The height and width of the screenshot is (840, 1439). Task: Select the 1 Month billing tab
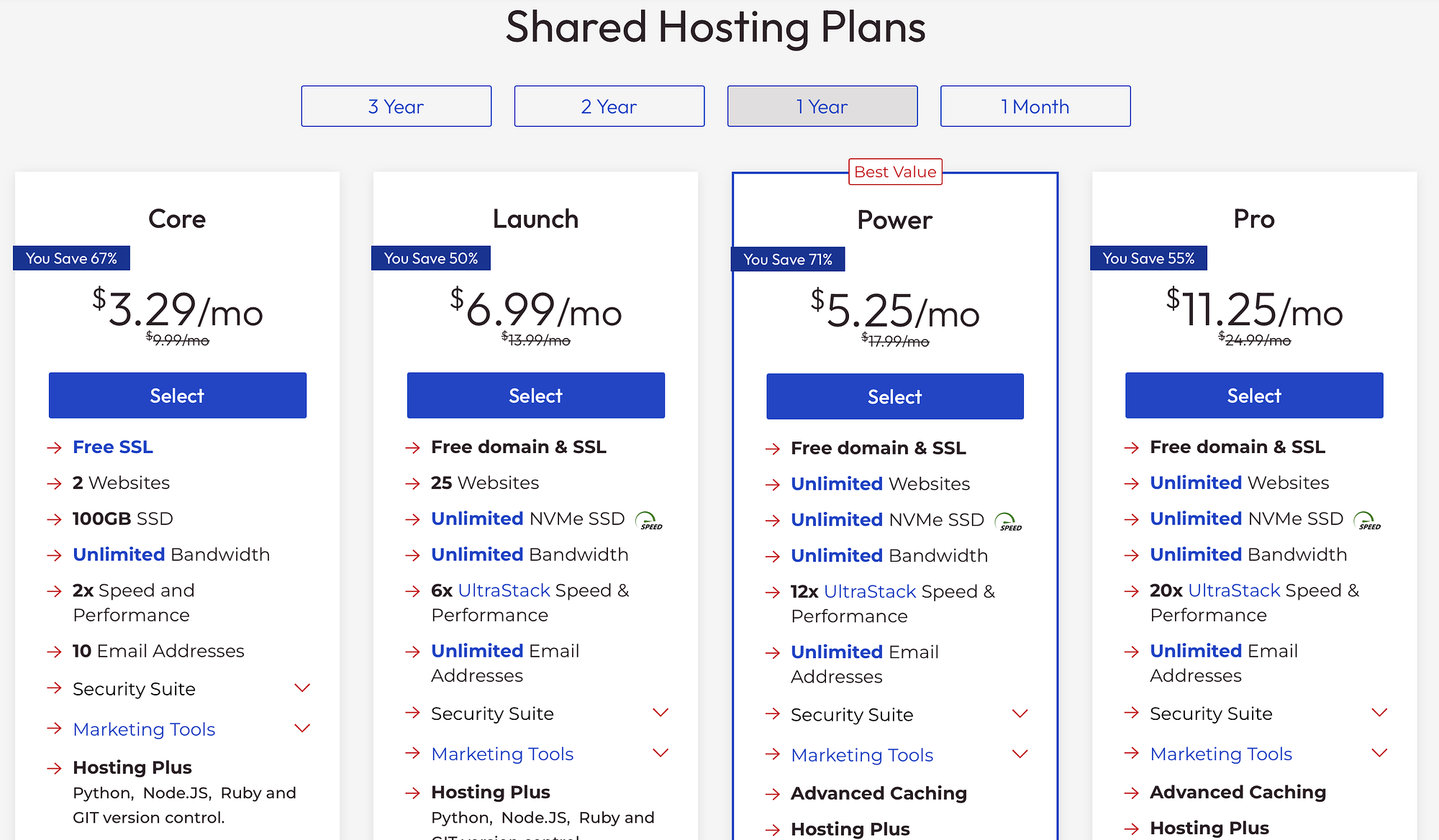click(x=1034, y=104)
